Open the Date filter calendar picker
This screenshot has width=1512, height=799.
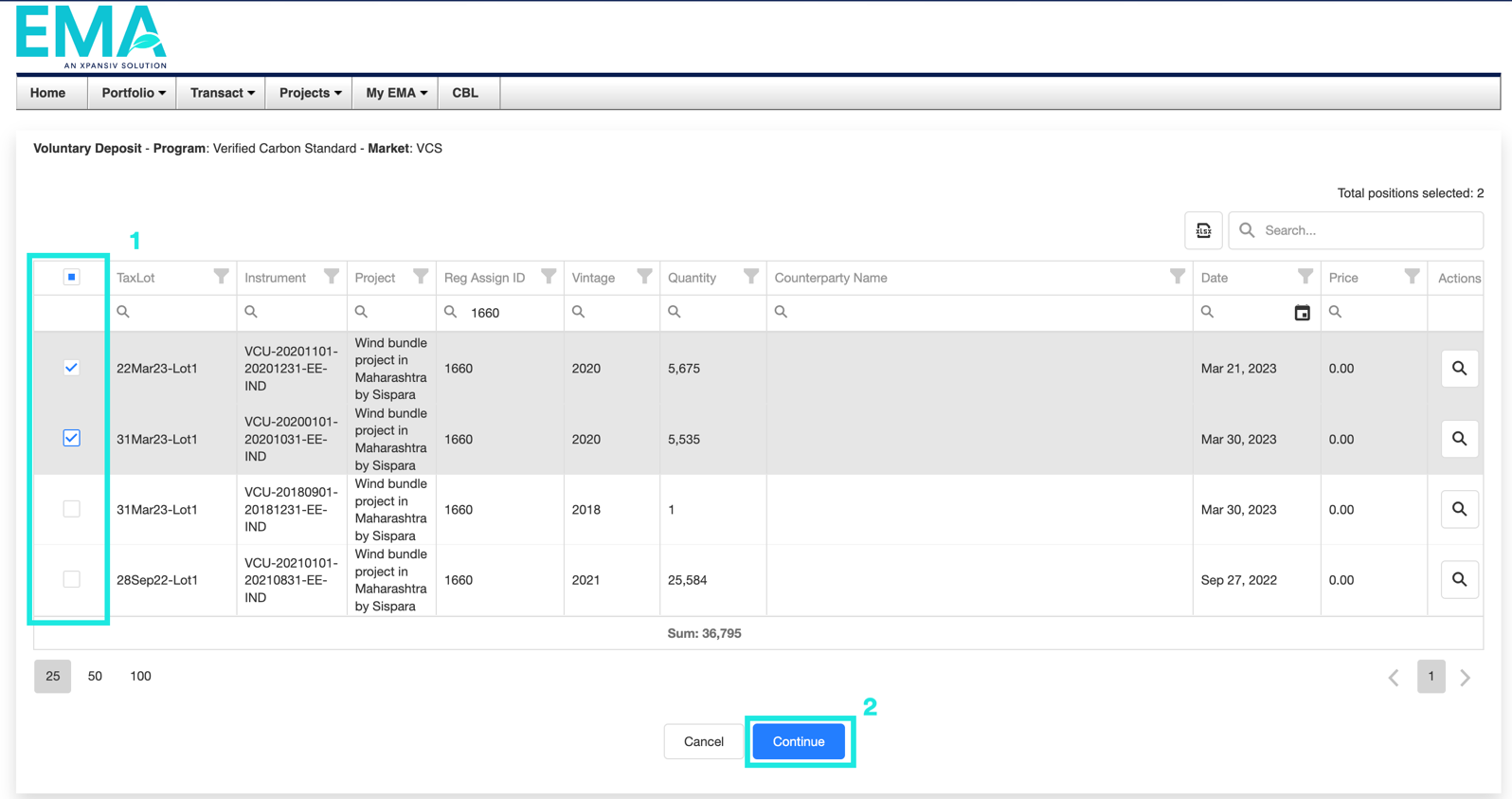1302,313
